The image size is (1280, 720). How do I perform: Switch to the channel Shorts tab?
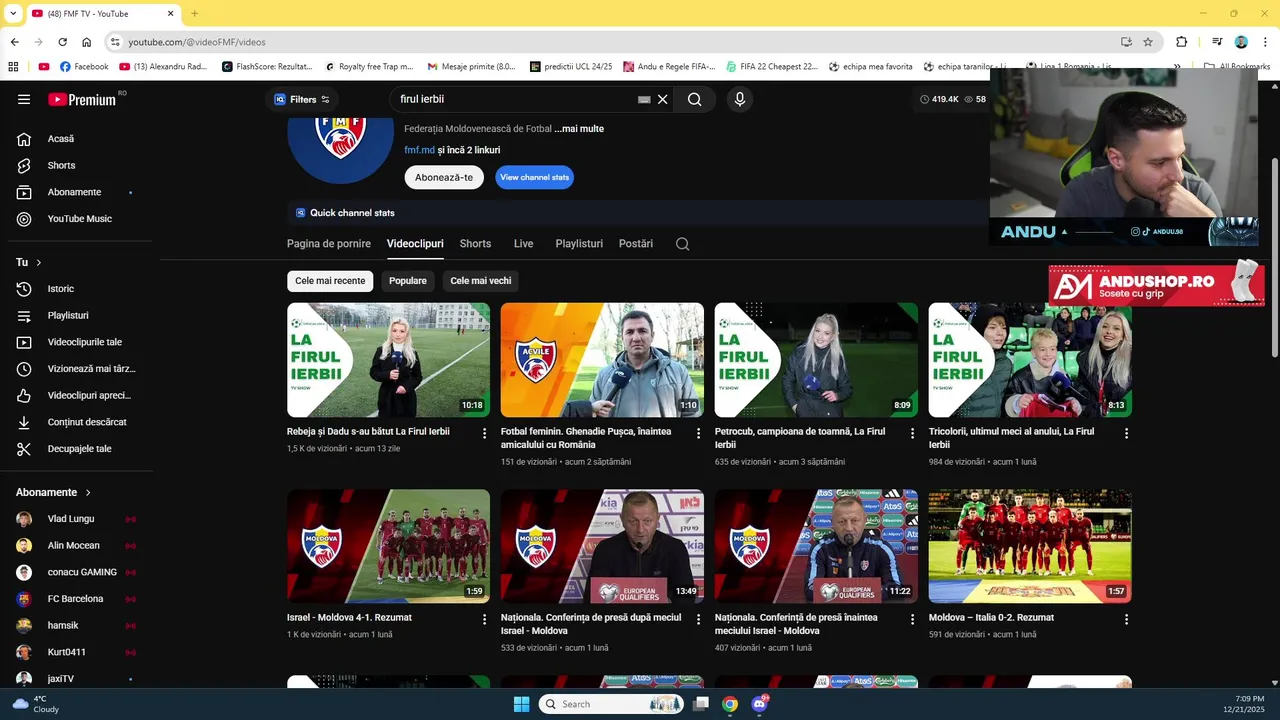click(475, 244)
